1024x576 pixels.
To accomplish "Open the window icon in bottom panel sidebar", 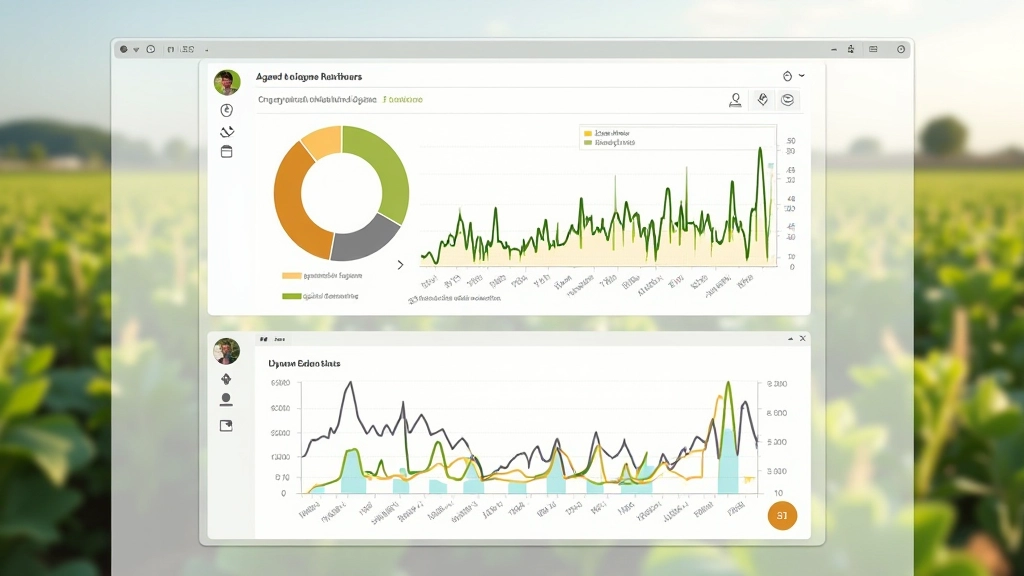I will coord(226,425).
